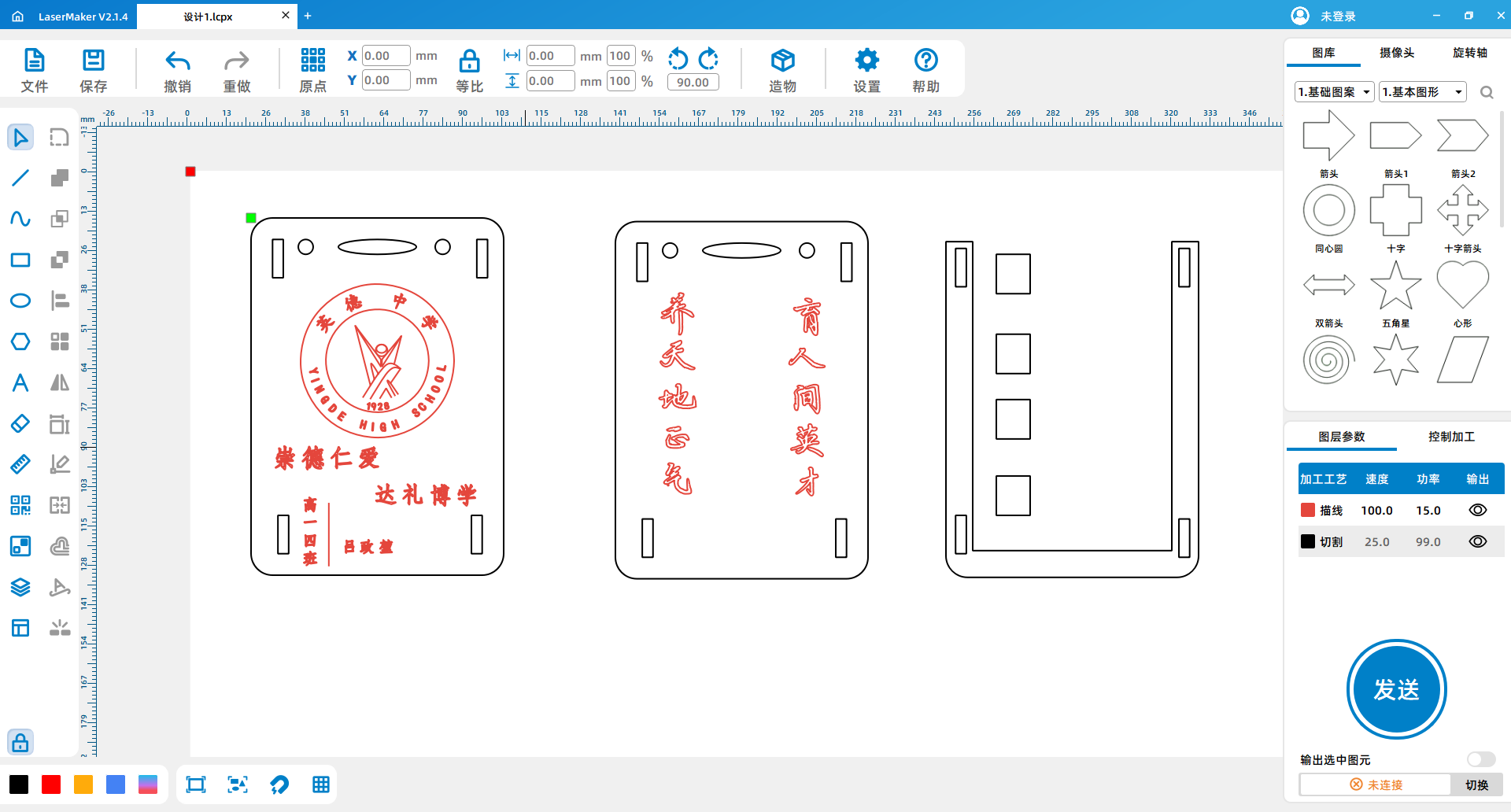Pick the red color swatch
The width and height of the screenshot is (1511, 812).
[x=51, y=784]
